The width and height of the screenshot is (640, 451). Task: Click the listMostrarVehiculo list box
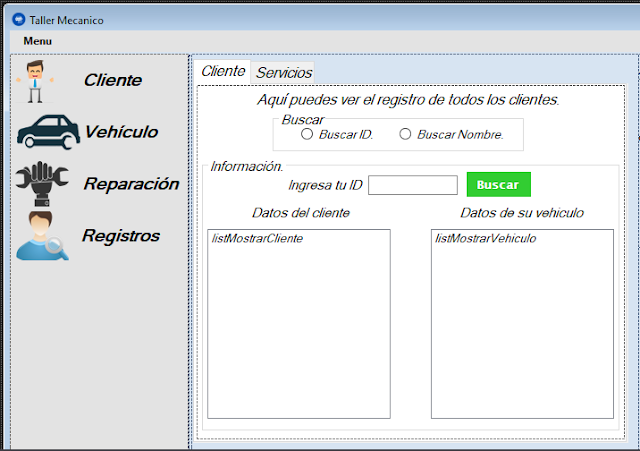tap(522, 324)
